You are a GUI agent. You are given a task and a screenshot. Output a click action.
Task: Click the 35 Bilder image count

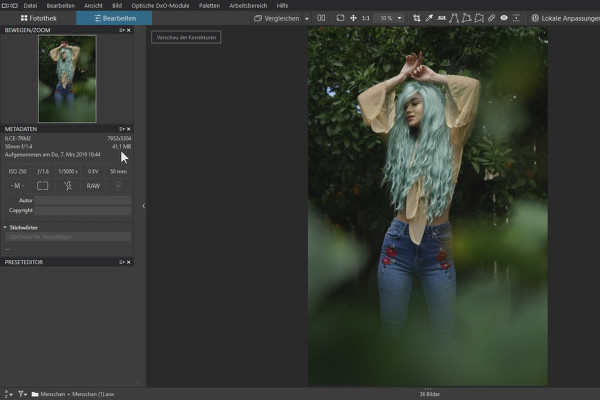pyautogui.click(x=430, y=394)
